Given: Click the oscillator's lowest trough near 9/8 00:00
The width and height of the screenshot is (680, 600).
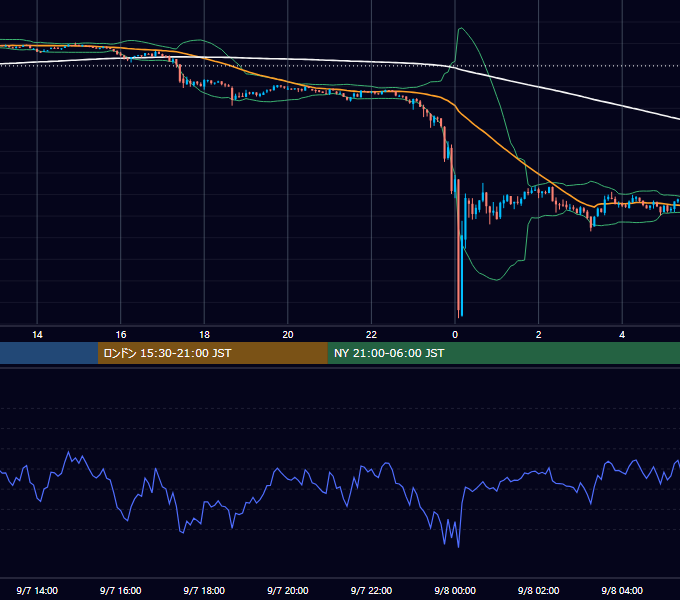Looking at the screenshot, I should (458, 546).
